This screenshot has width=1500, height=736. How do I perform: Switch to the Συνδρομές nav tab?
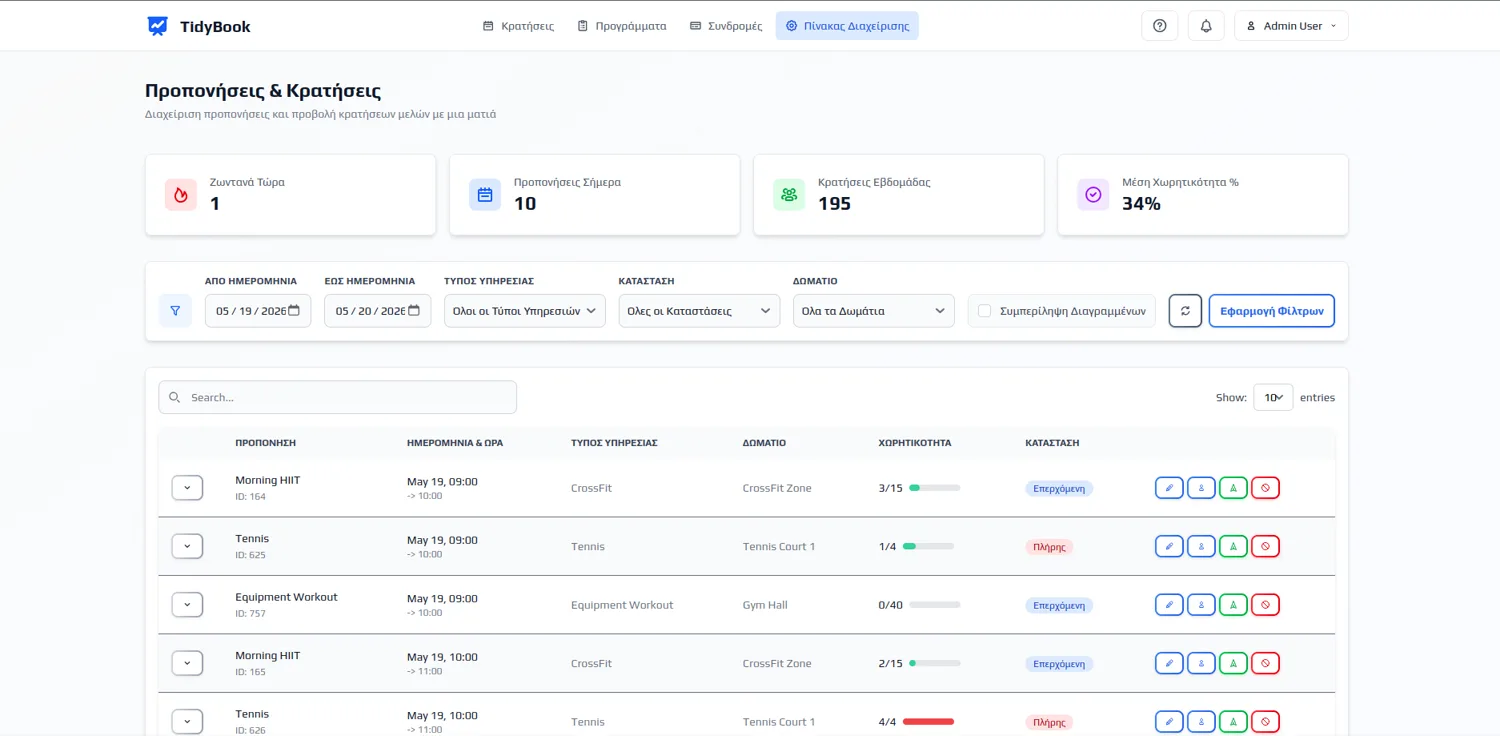tap(726, 26)
